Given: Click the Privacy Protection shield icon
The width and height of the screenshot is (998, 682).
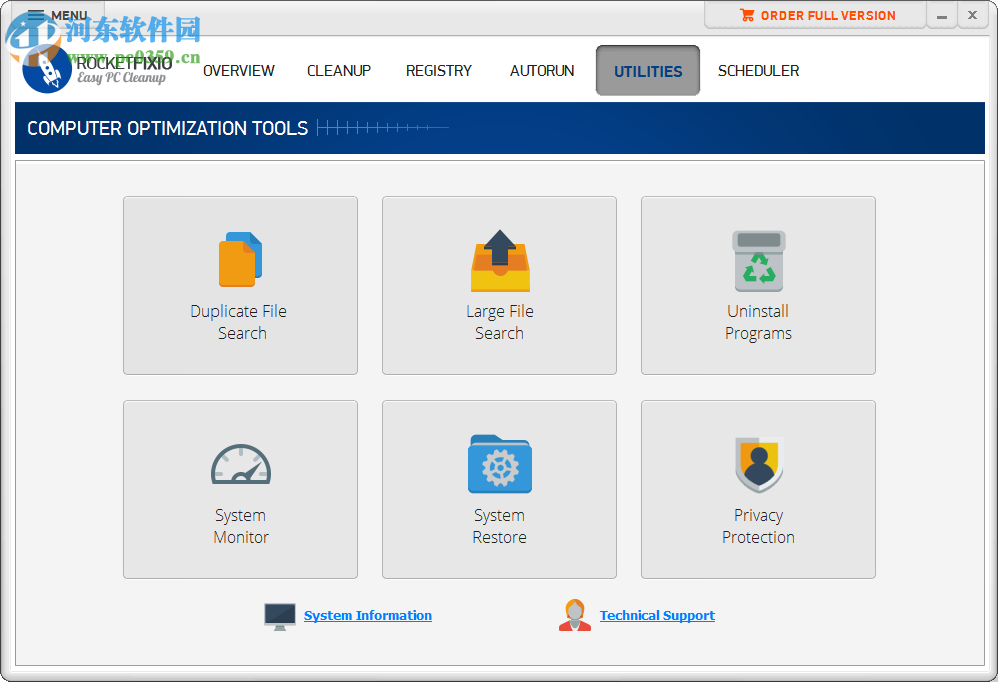Looking at the screenshot, I should 759,464.
